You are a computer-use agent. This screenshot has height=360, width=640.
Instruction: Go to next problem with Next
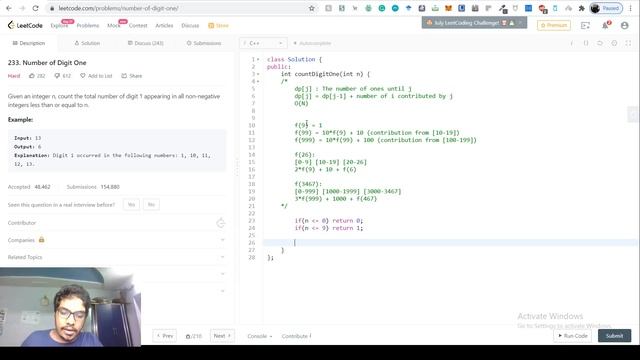pos(222,336)
